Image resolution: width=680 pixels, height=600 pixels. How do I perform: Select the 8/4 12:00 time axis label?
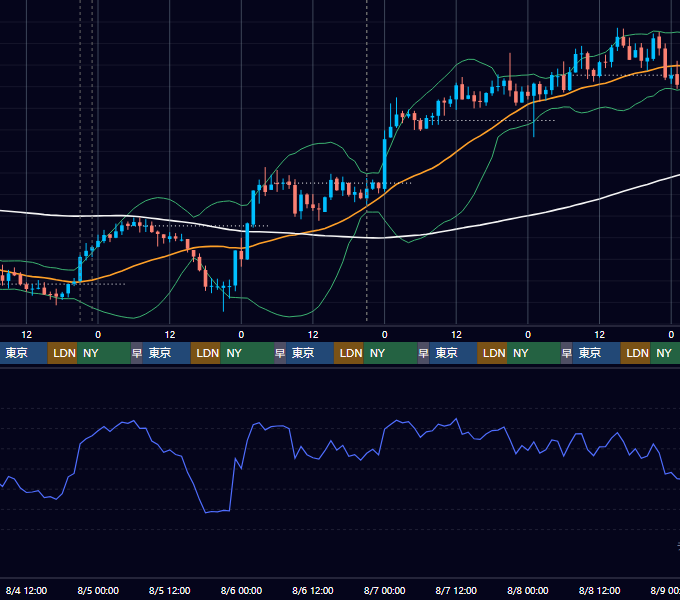[26, 590]
